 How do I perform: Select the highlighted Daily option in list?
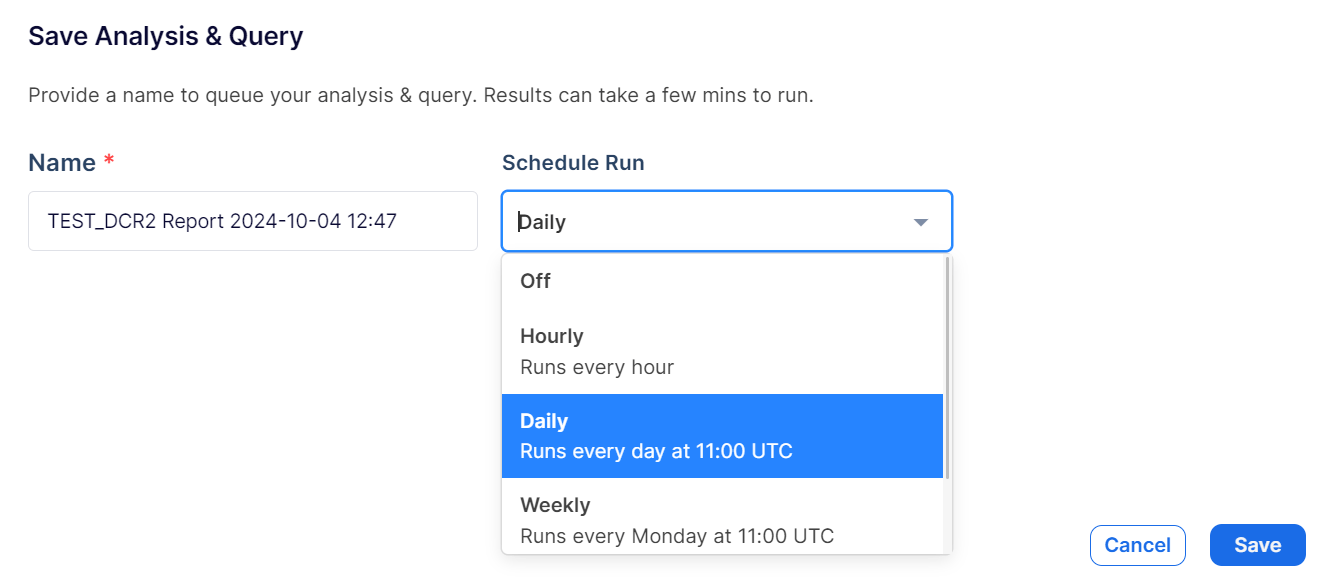pos(722,436)
